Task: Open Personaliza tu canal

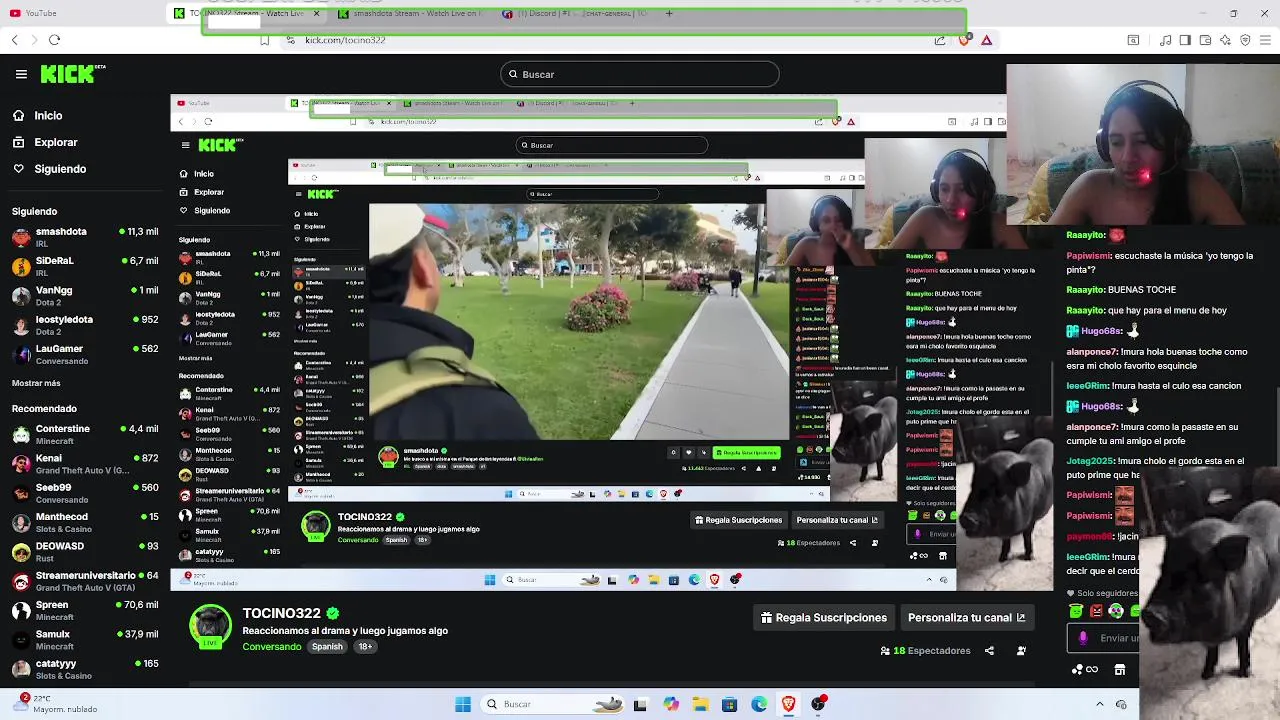Action: 967,618
